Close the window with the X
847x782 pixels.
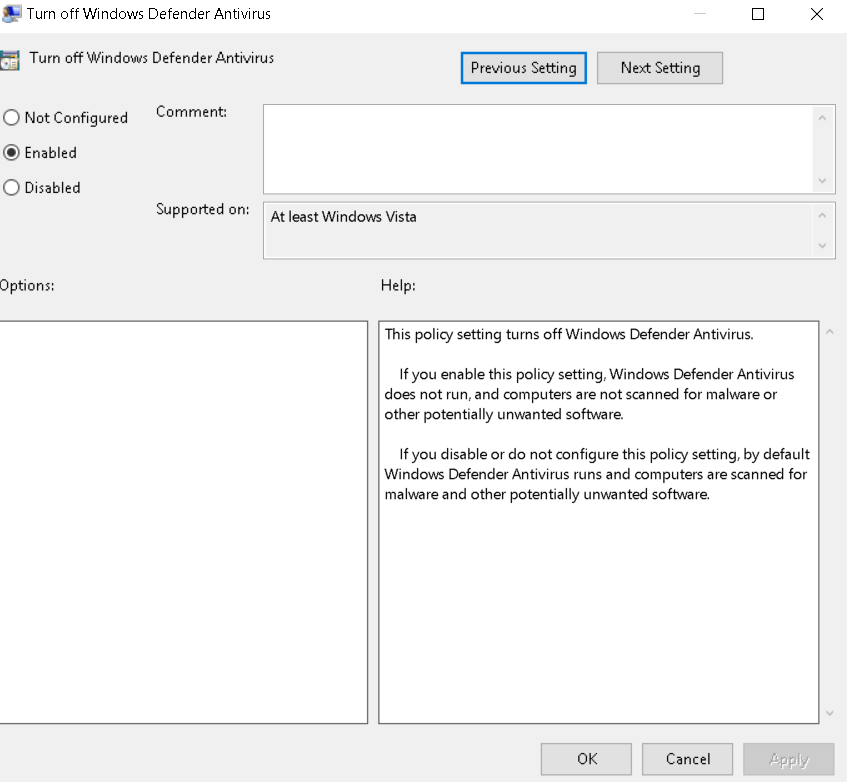(x=817, y=14)
